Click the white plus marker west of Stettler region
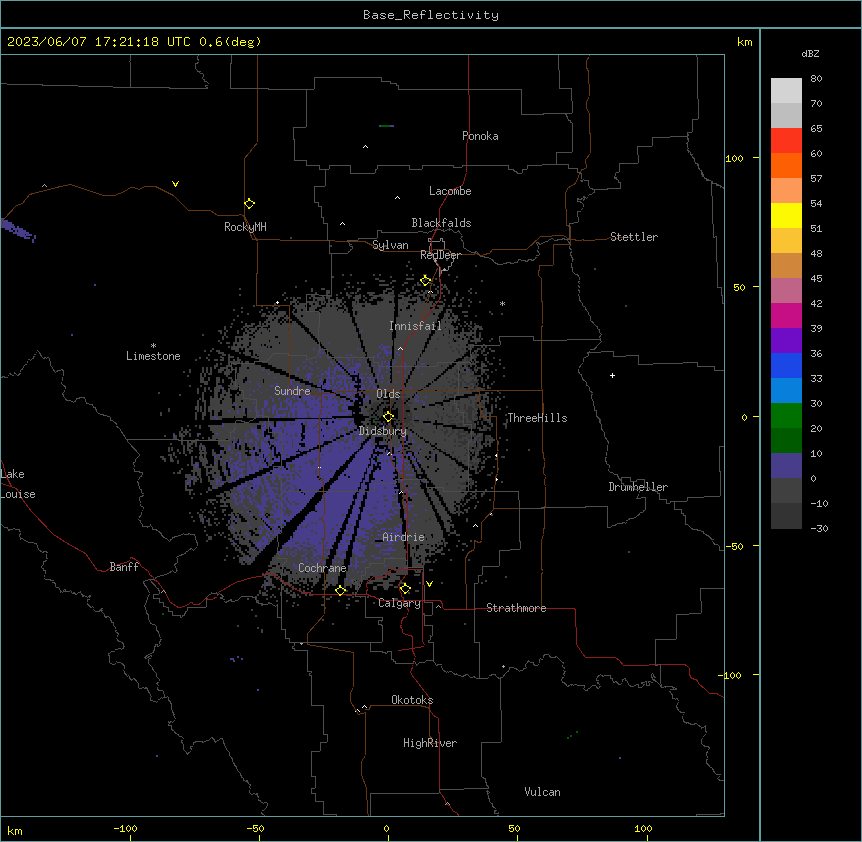This screenshot has width=862, height=842. pyautogui.click(x=612, y=375)
